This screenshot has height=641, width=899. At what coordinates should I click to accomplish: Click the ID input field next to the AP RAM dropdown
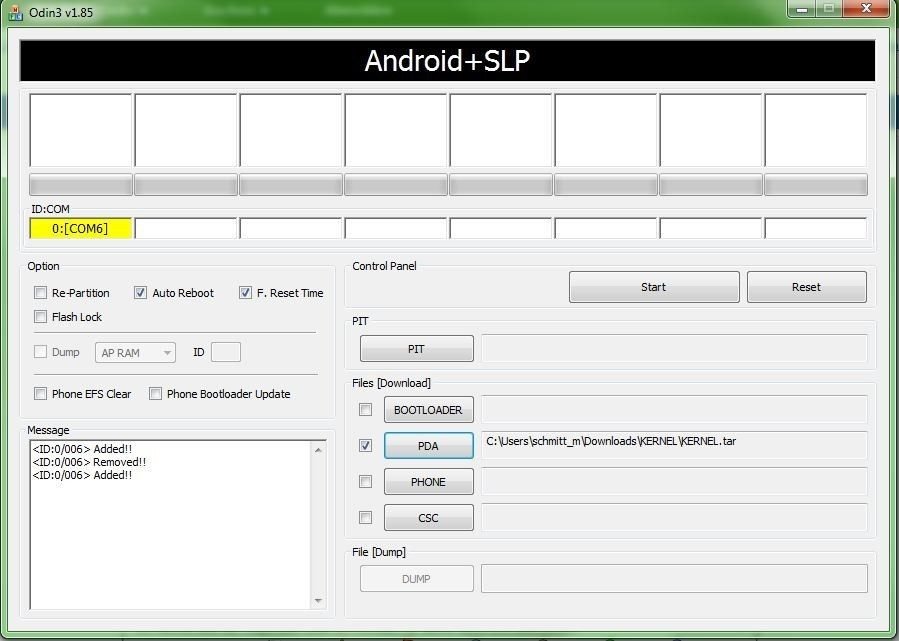tap(226, 352)
